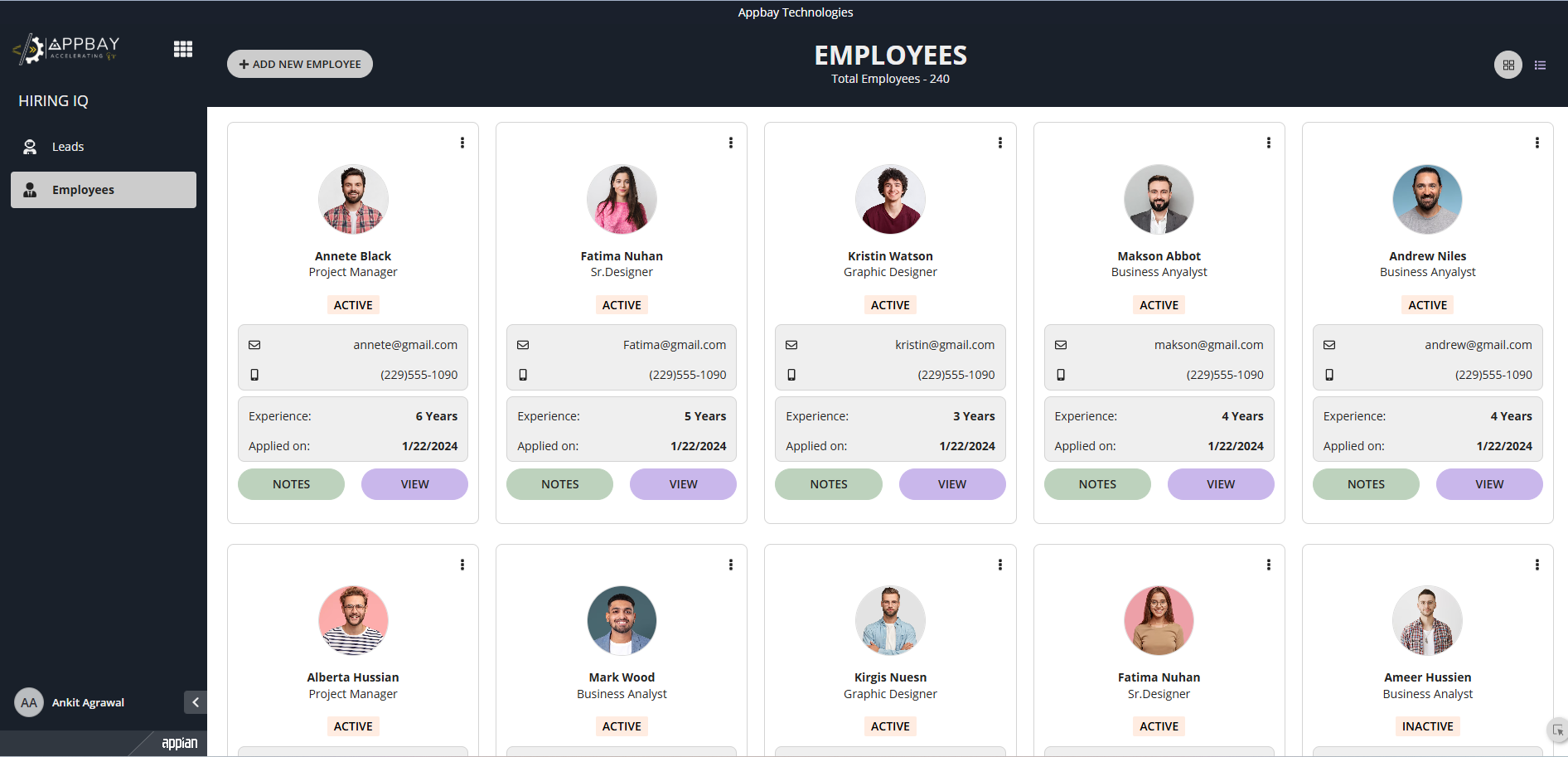Viewport: 1568px width, 757px height.
Task: Open Ankit Agrawal user avatar
Action: [x=29, y=702]
